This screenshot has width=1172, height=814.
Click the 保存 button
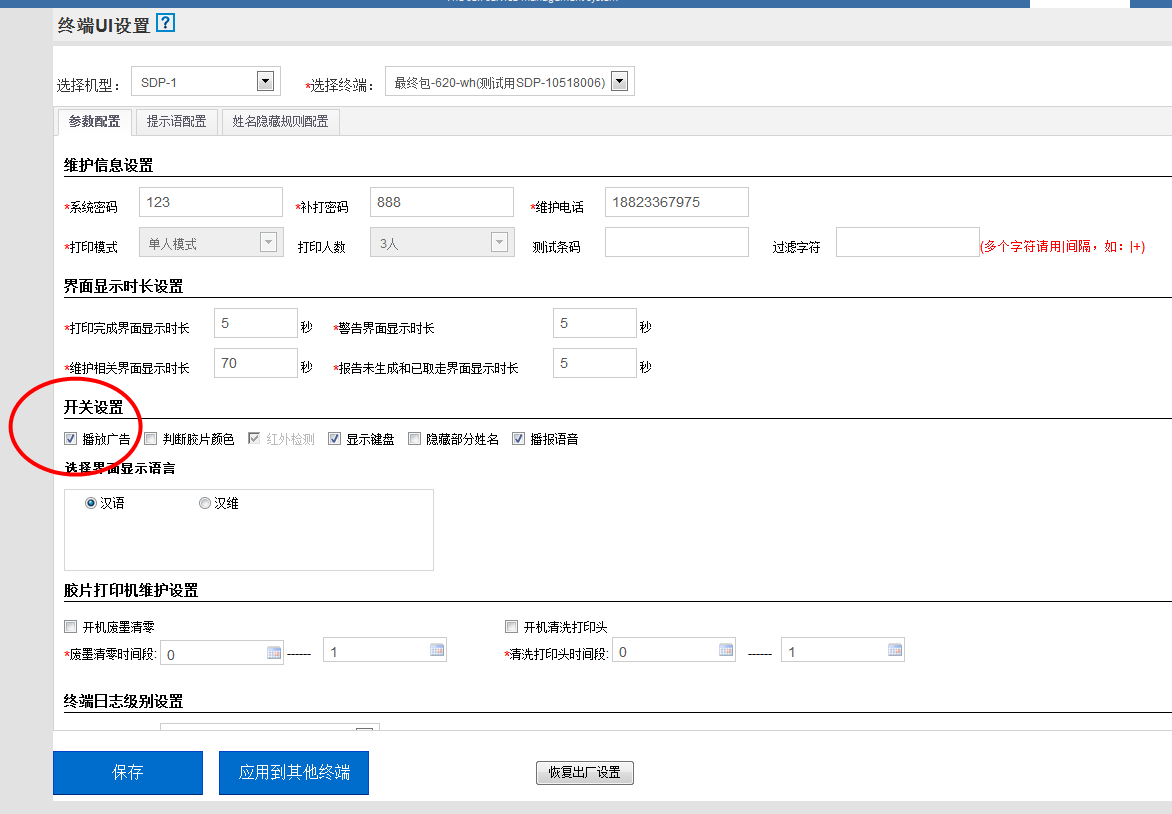[x=128, y=772]
